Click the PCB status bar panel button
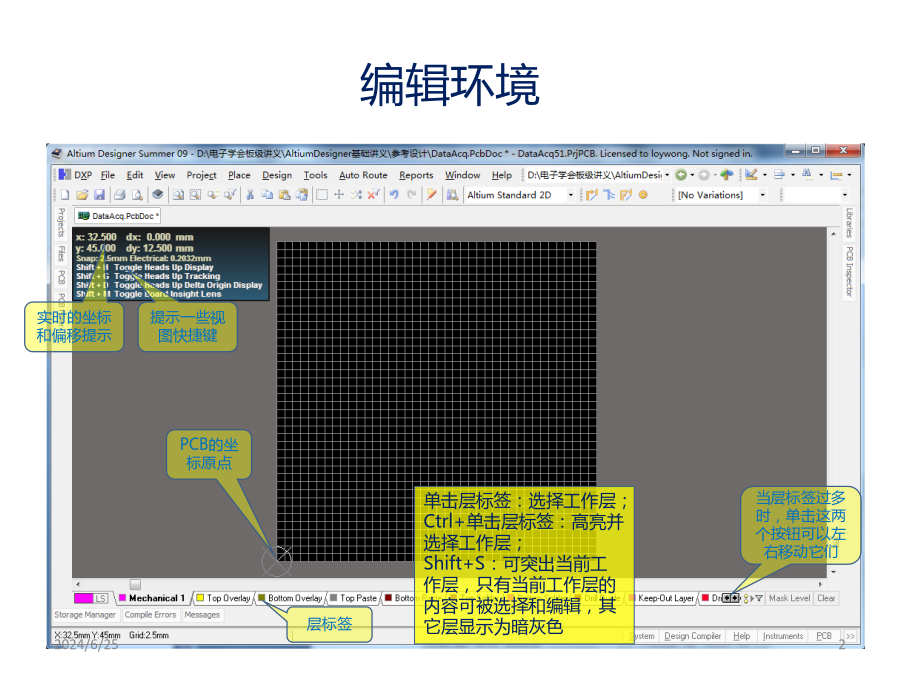 pyautogui.click(x=824, y=636)
